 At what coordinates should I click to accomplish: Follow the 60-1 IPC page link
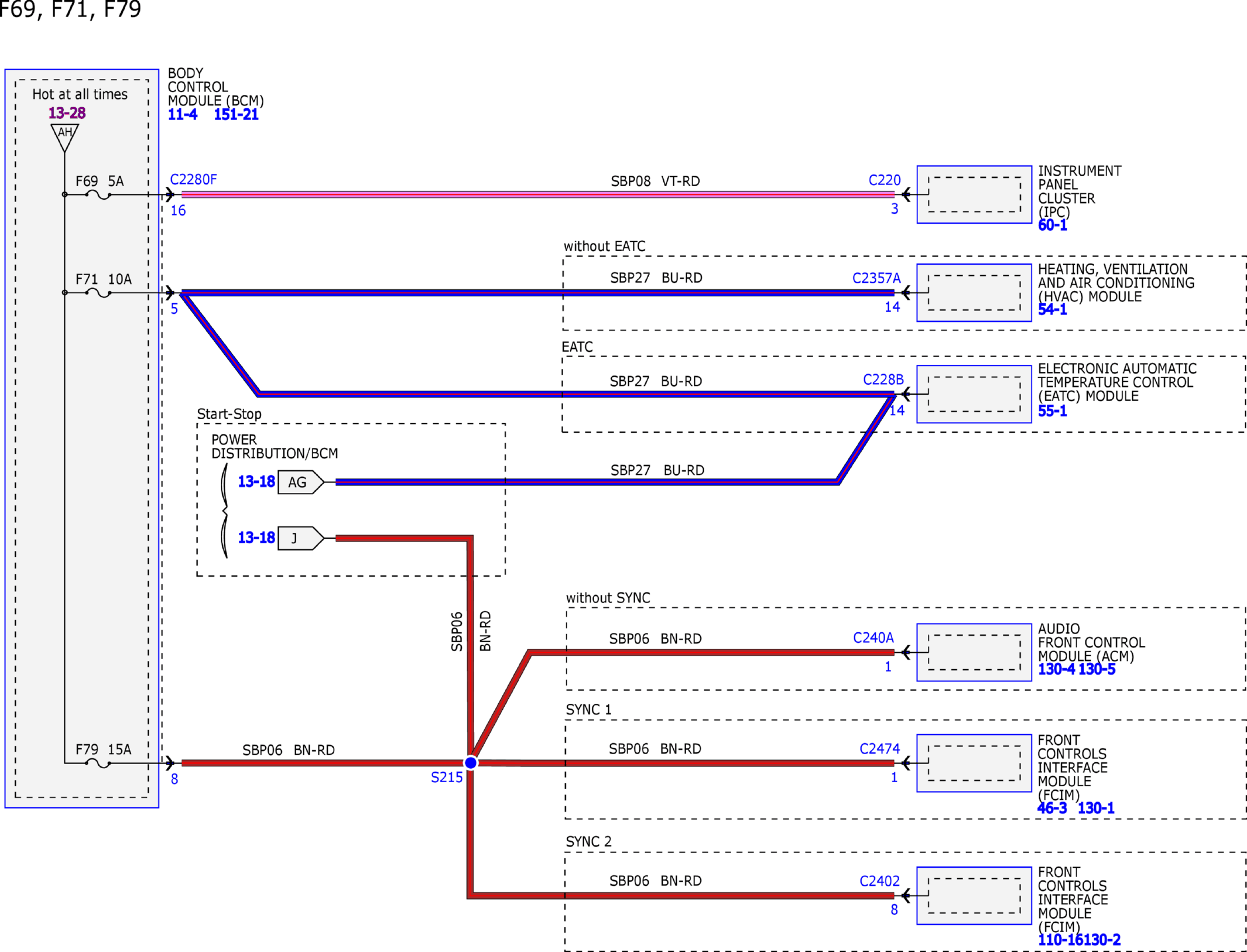[1053, 225]
